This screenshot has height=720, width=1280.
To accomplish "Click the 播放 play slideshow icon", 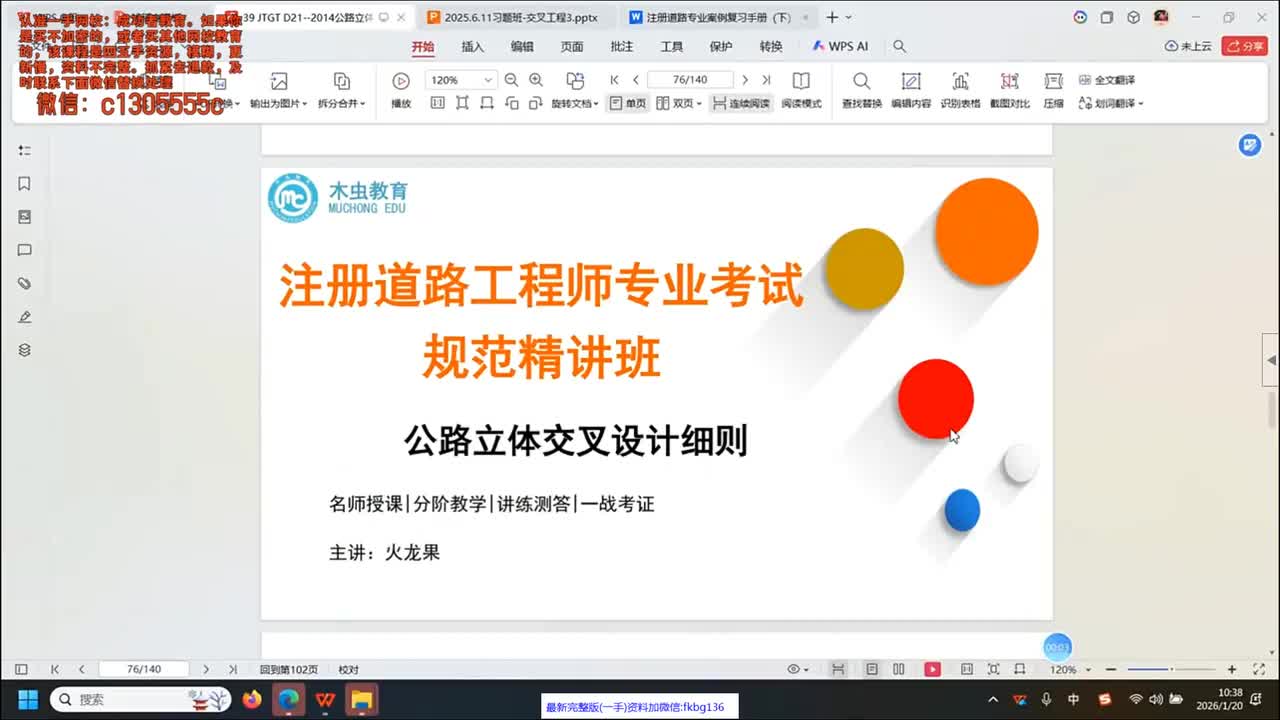I will (x=401, y=81).
